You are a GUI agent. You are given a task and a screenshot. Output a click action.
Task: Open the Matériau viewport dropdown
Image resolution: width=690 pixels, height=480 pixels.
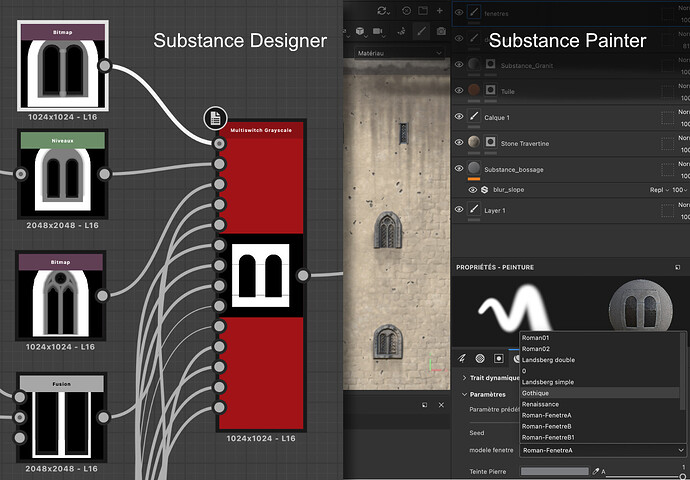400,52
